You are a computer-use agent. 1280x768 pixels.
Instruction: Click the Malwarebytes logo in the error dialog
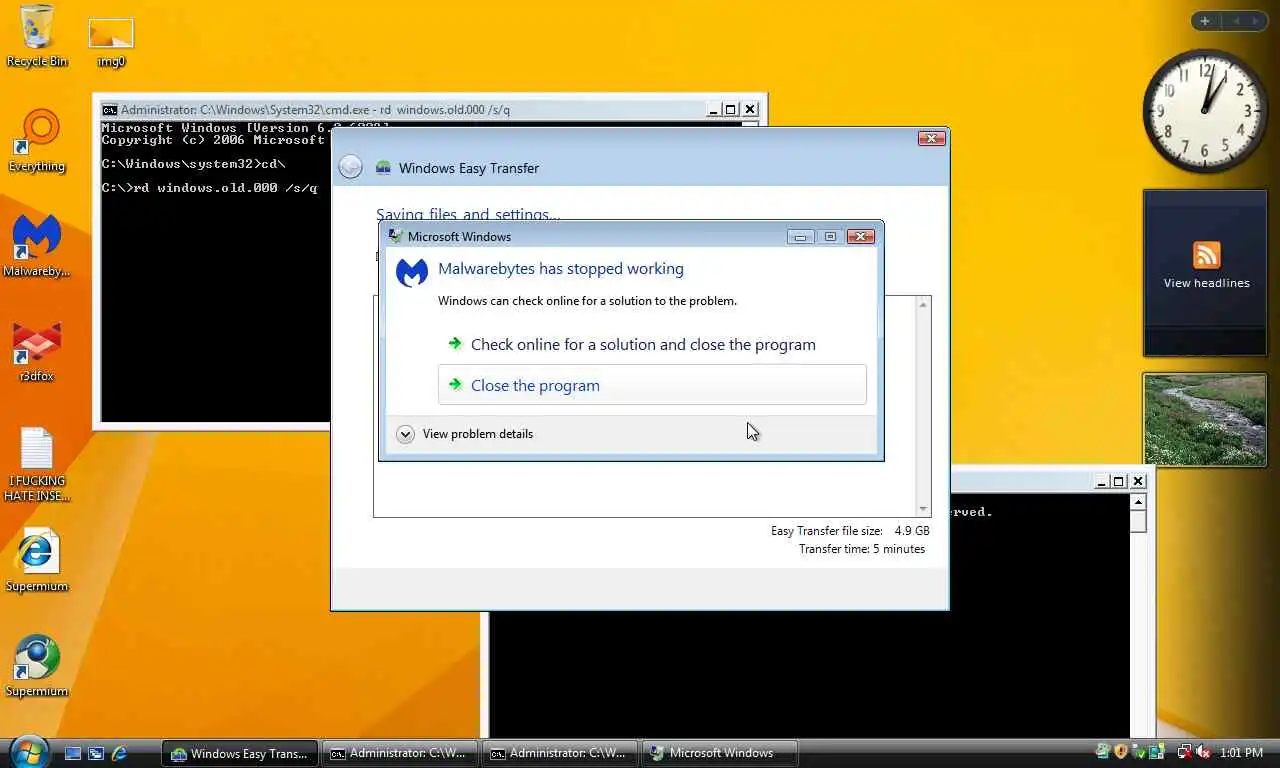pos(411,272)
